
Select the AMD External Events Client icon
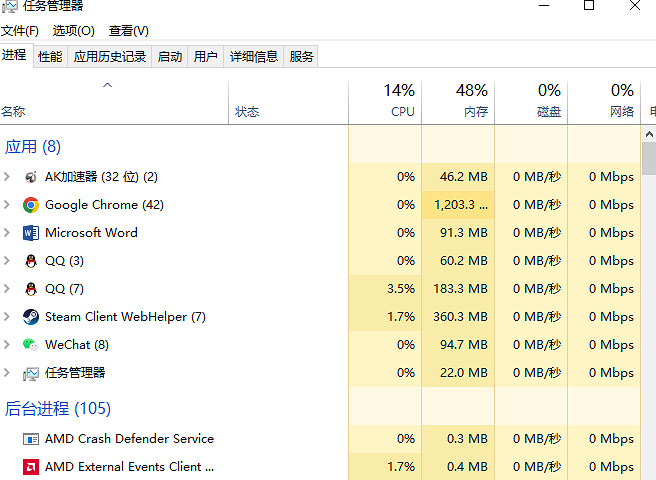pyautogui.click(x=31, y=467)
